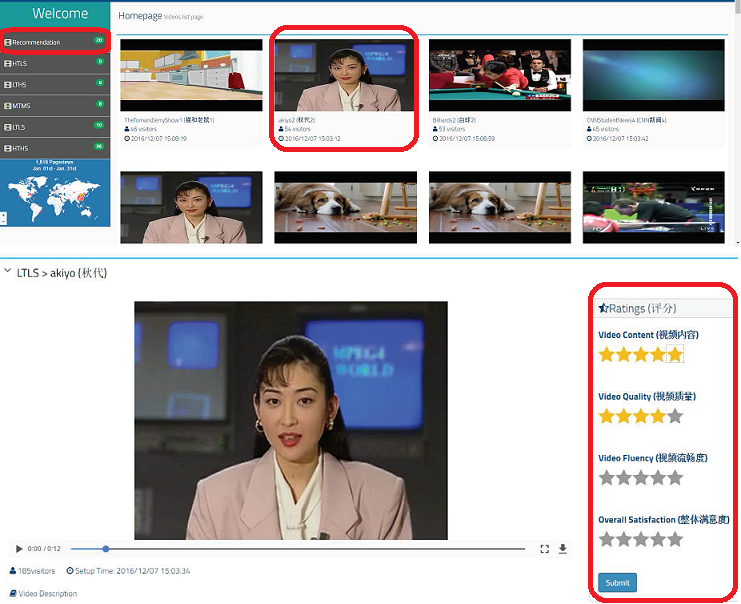Viewport: 741px width, 604px height.
Task: Rate Video Fluency five stars
Action: point(675,478)
